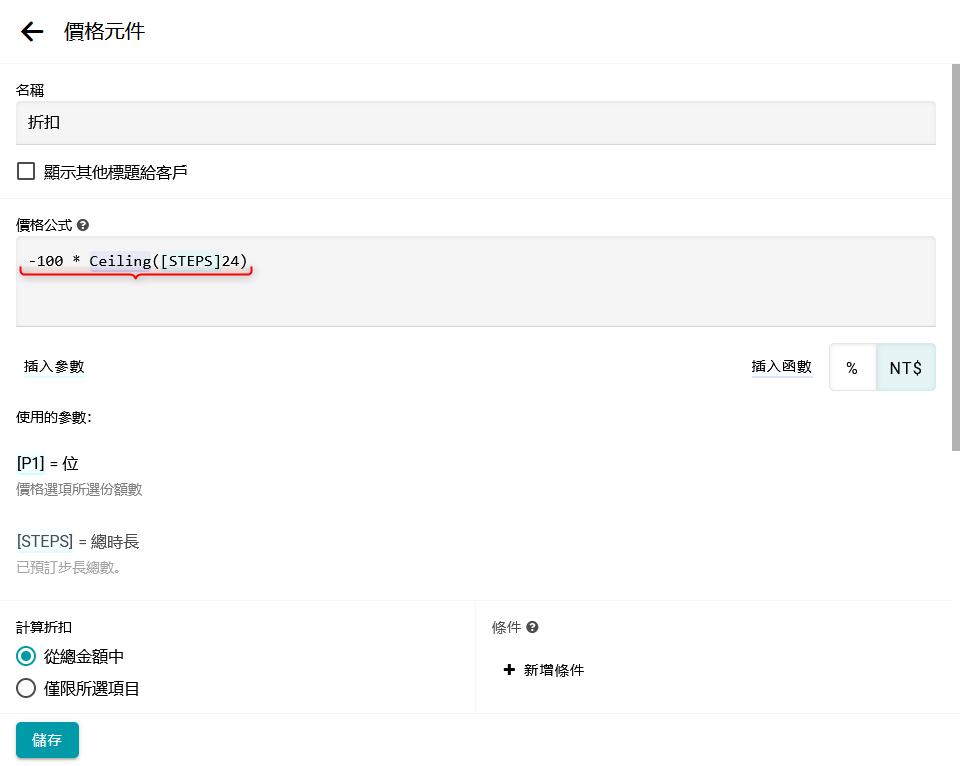
Task: Click the help icon beside 條件
Action: [532, 627]
